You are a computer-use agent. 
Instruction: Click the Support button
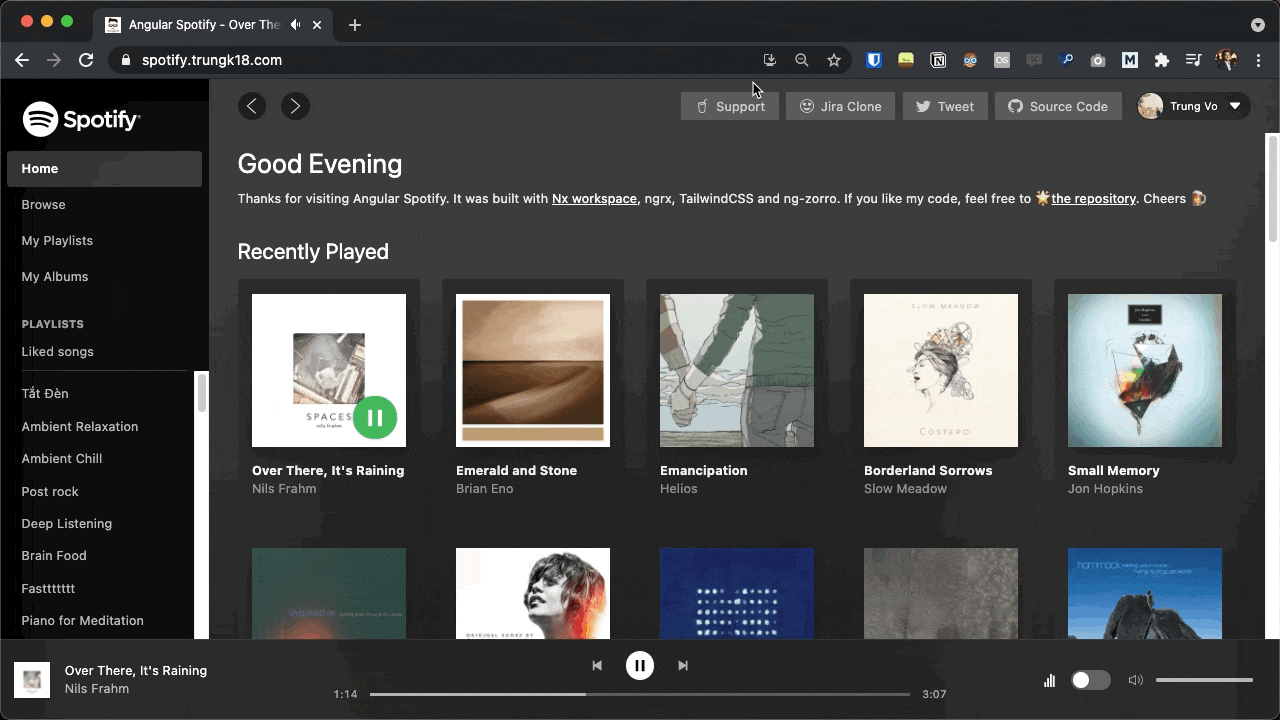click(730, 106)
